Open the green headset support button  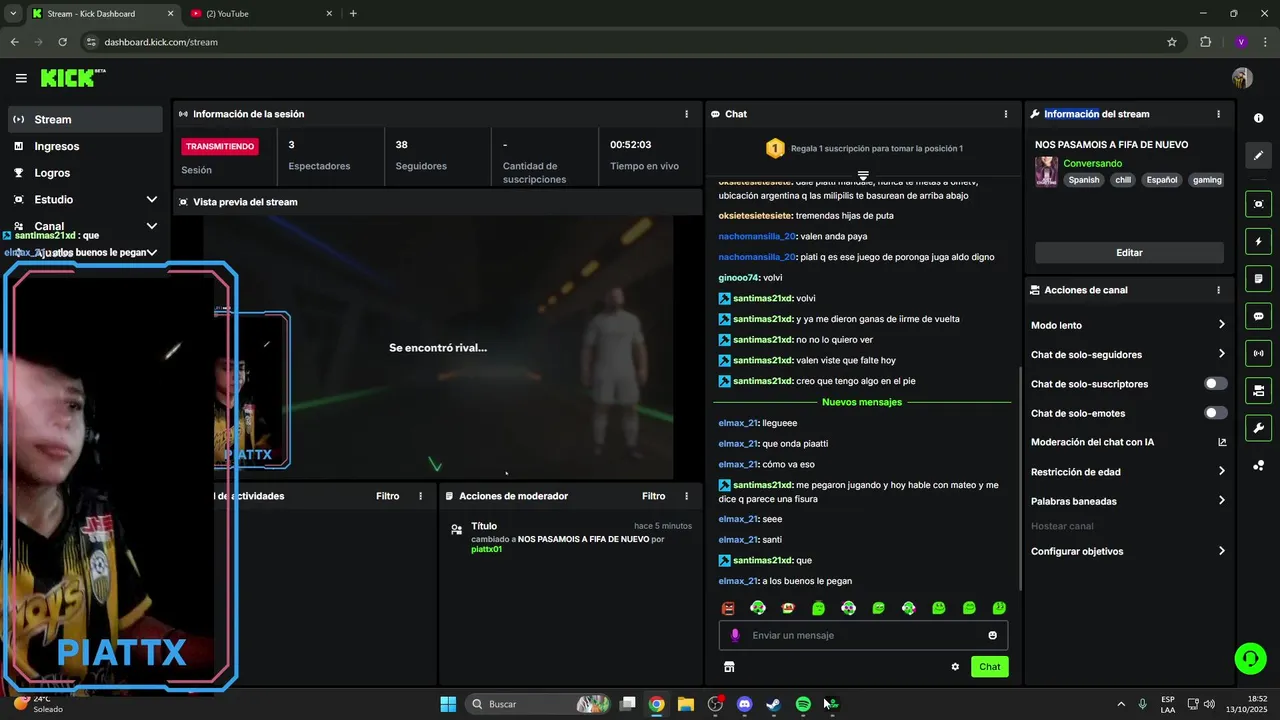point(1250,658)
